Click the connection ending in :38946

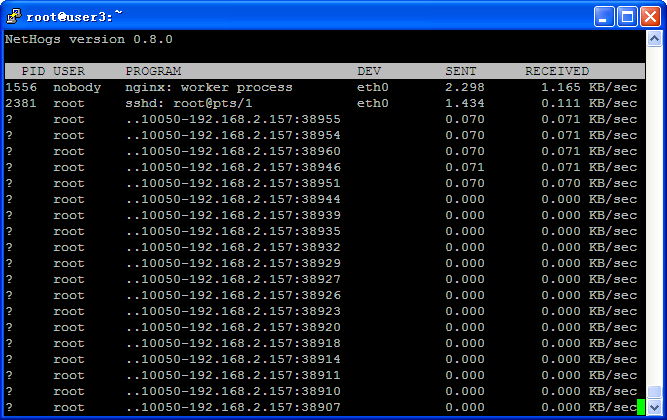233,167
